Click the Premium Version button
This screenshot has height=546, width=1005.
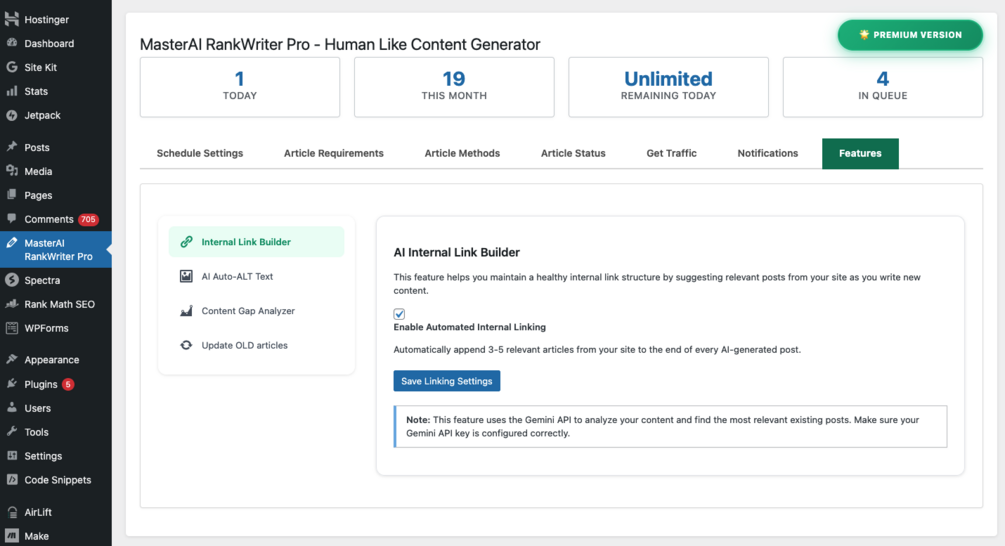(910, 35)
